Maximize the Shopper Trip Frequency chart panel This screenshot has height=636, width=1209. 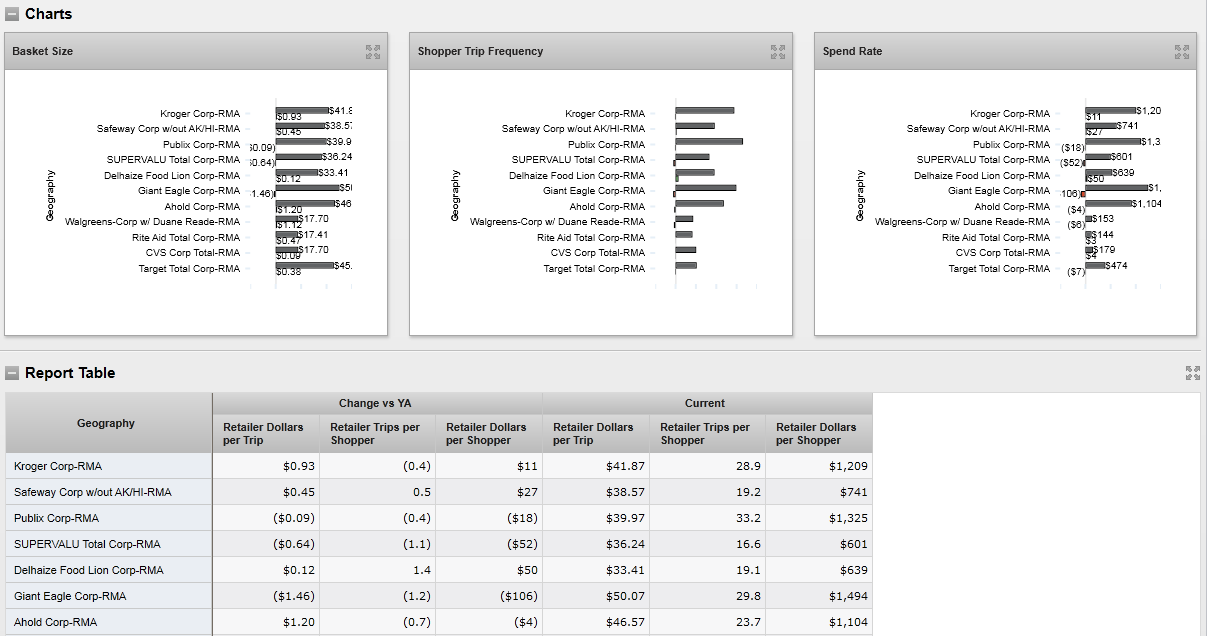(778, 51)
